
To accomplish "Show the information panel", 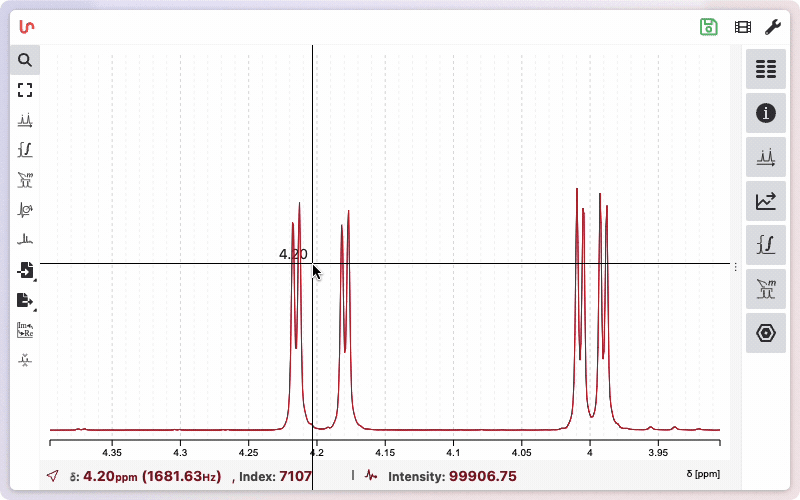I will click(766, 113).
